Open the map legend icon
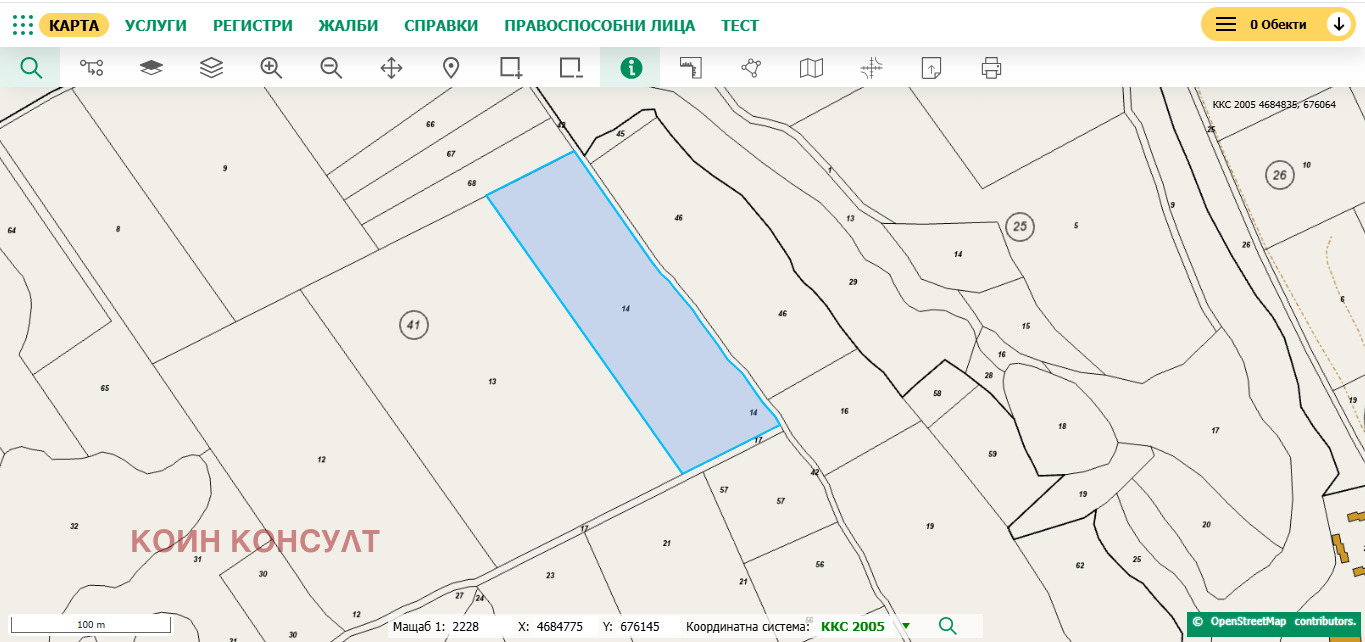Screen dimensions: 1365x642 (x=810, y=68)
